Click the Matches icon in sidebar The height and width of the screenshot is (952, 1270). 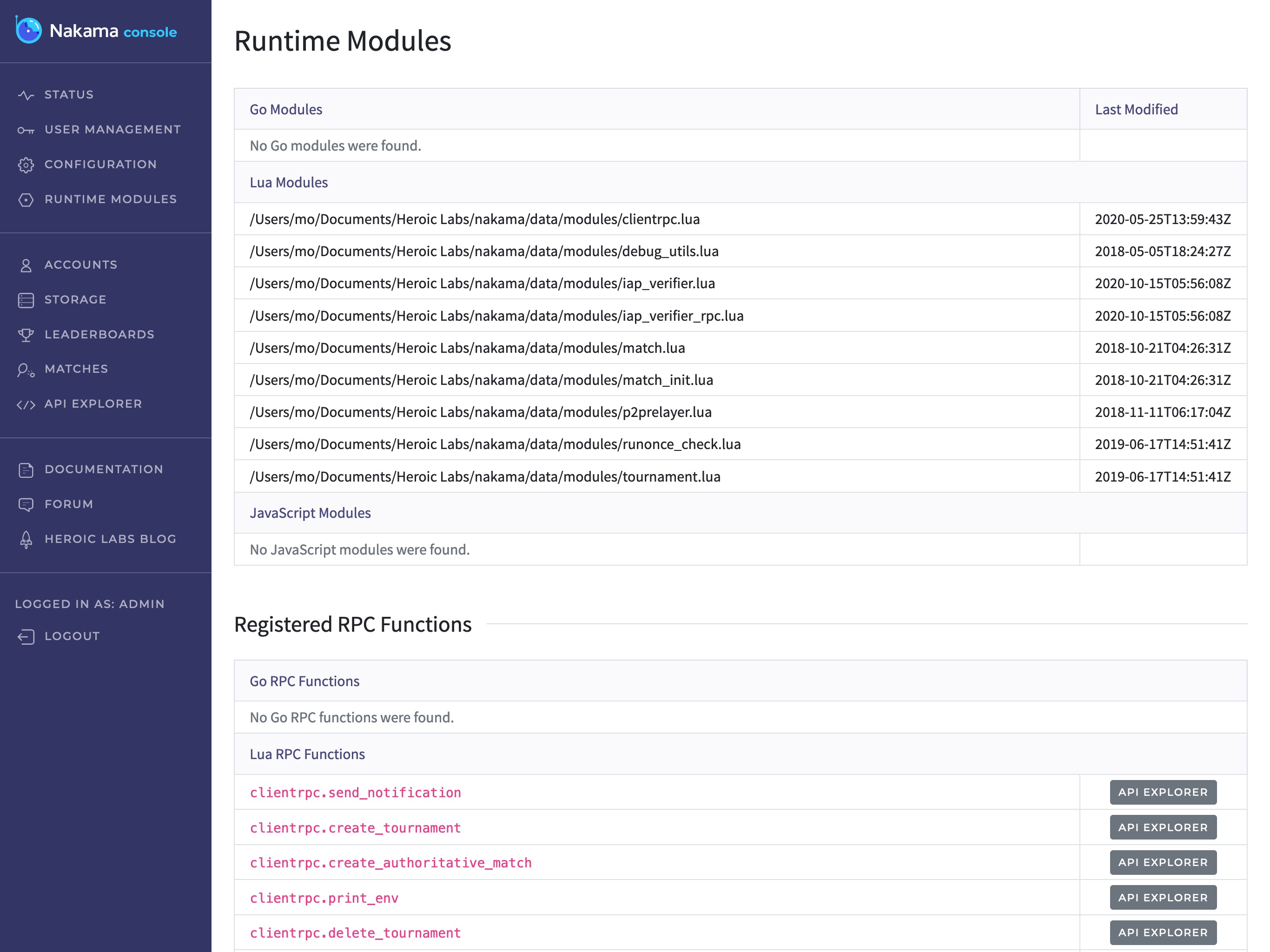(26, 370)
